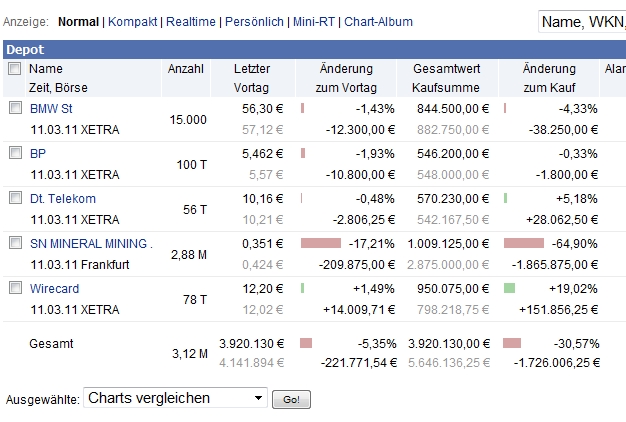This screenshot has height=422, width=626.
Task: Click the Name, WKN search field
Action: pyautogui.click(x=581, y=21)
